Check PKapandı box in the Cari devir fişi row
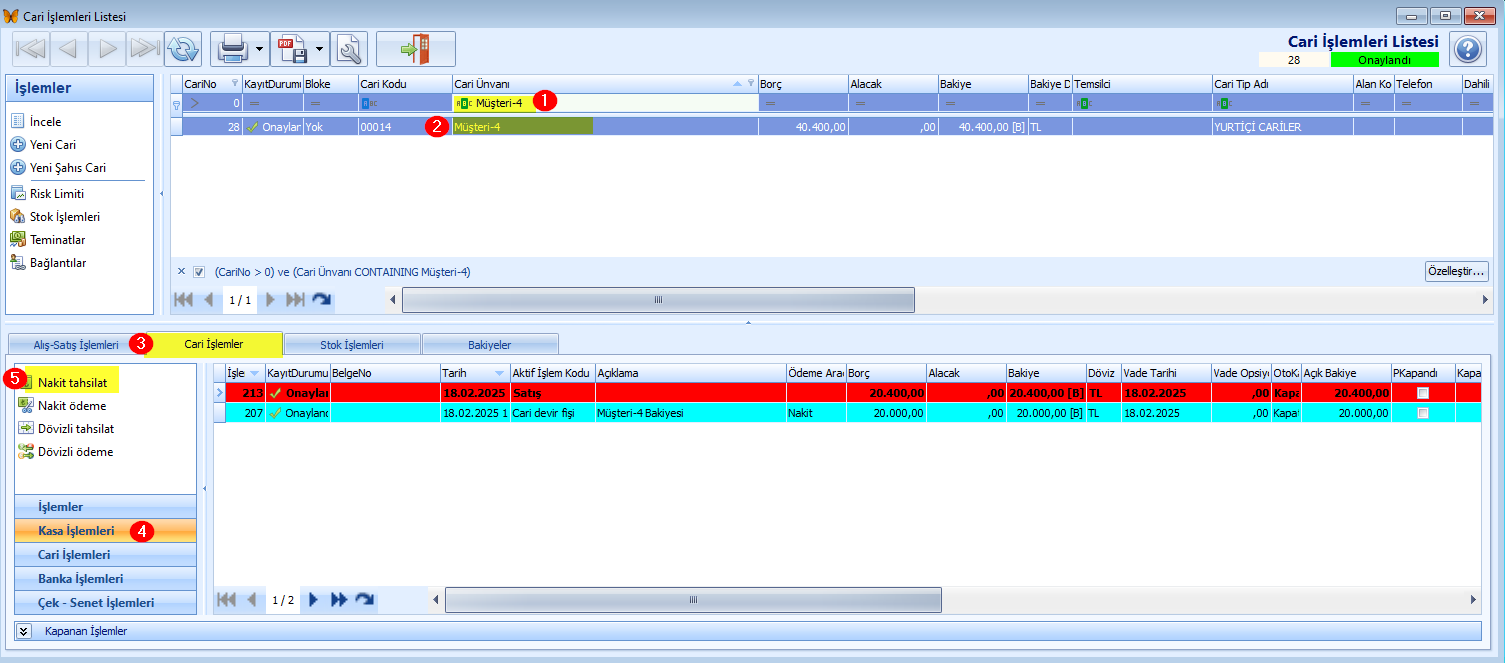 1423,413
